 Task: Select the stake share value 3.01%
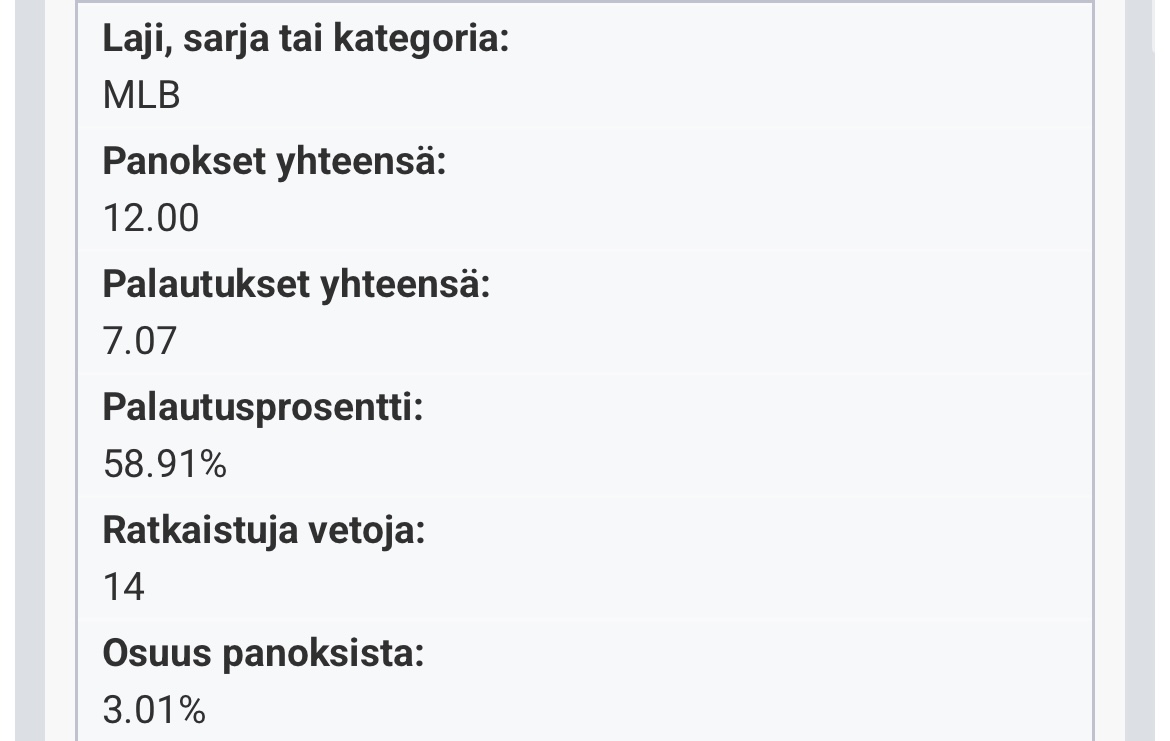[154, 710]
